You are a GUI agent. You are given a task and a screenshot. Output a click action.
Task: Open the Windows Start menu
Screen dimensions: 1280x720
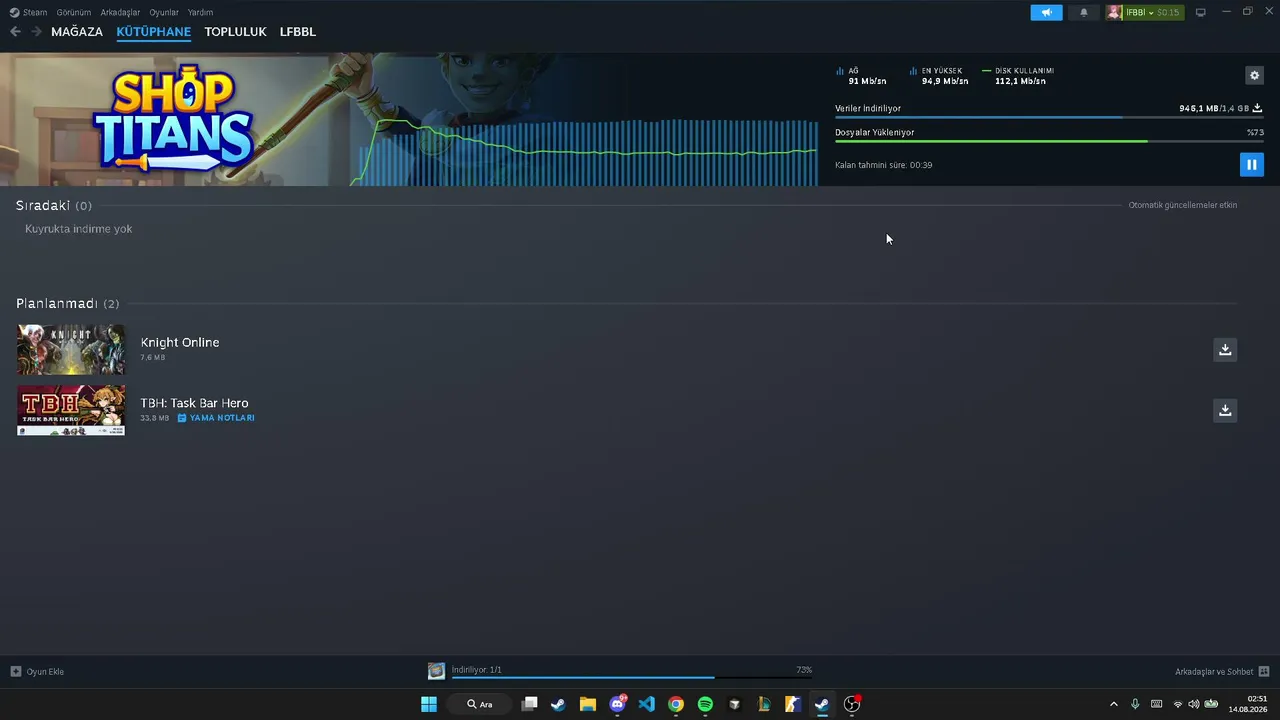(429, 704)
